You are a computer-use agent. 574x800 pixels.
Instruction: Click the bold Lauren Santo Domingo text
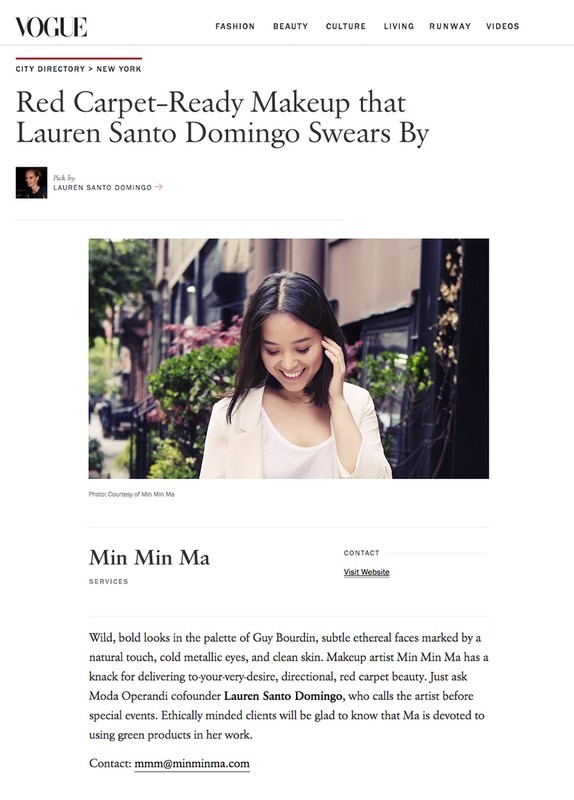pos(283,696)
